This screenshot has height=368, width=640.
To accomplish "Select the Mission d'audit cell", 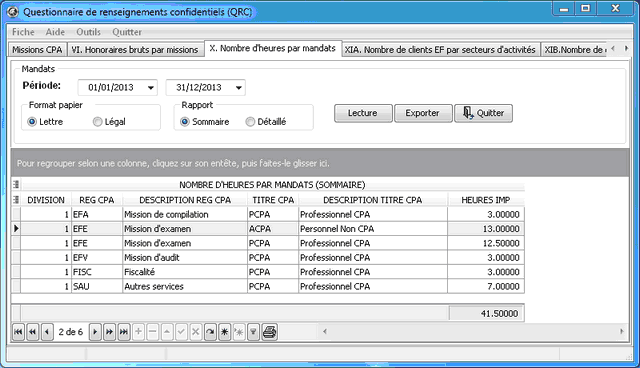I will (x=185, y=257).
